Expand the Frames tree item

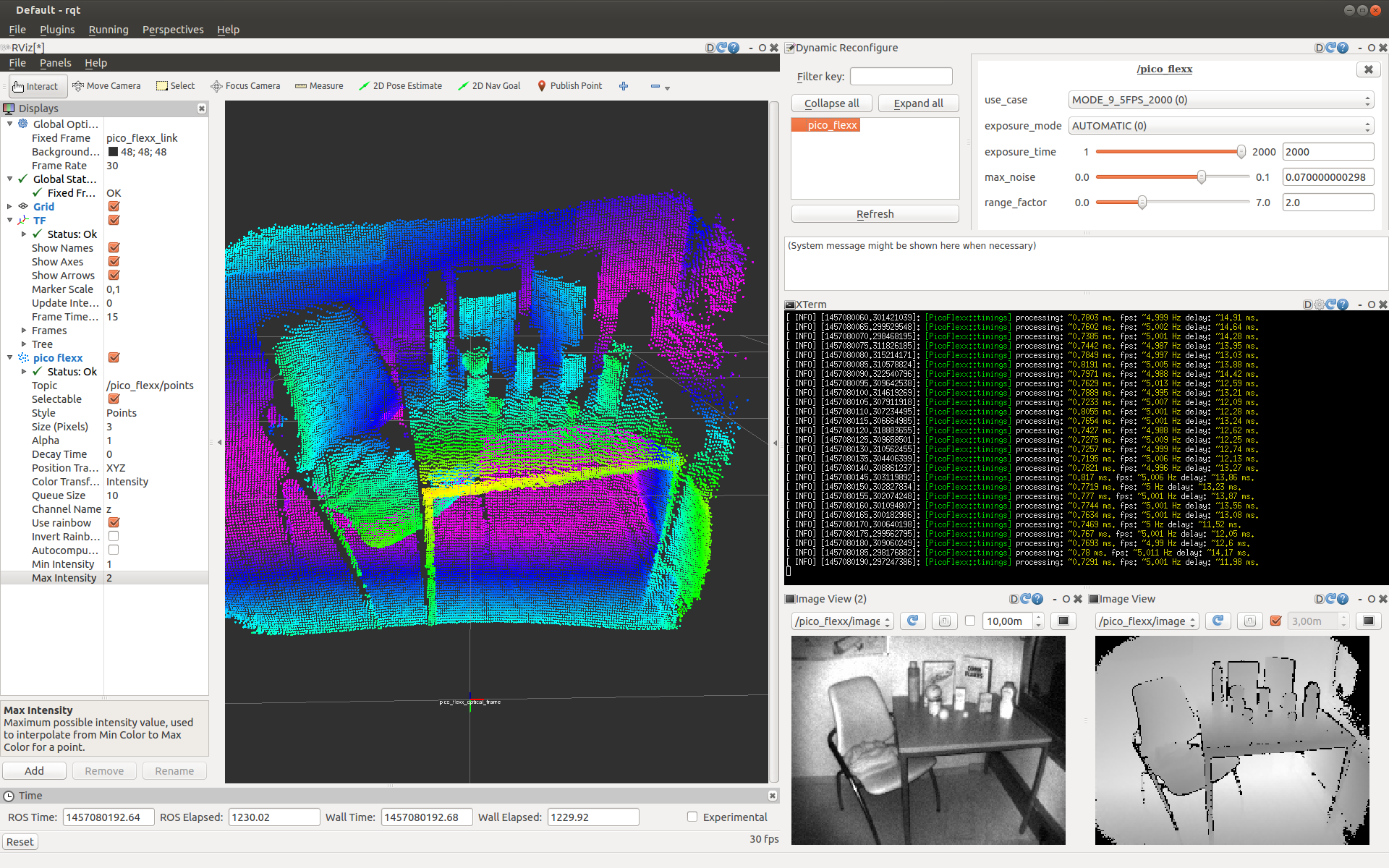pyautogui.click(x=24, y=331)
